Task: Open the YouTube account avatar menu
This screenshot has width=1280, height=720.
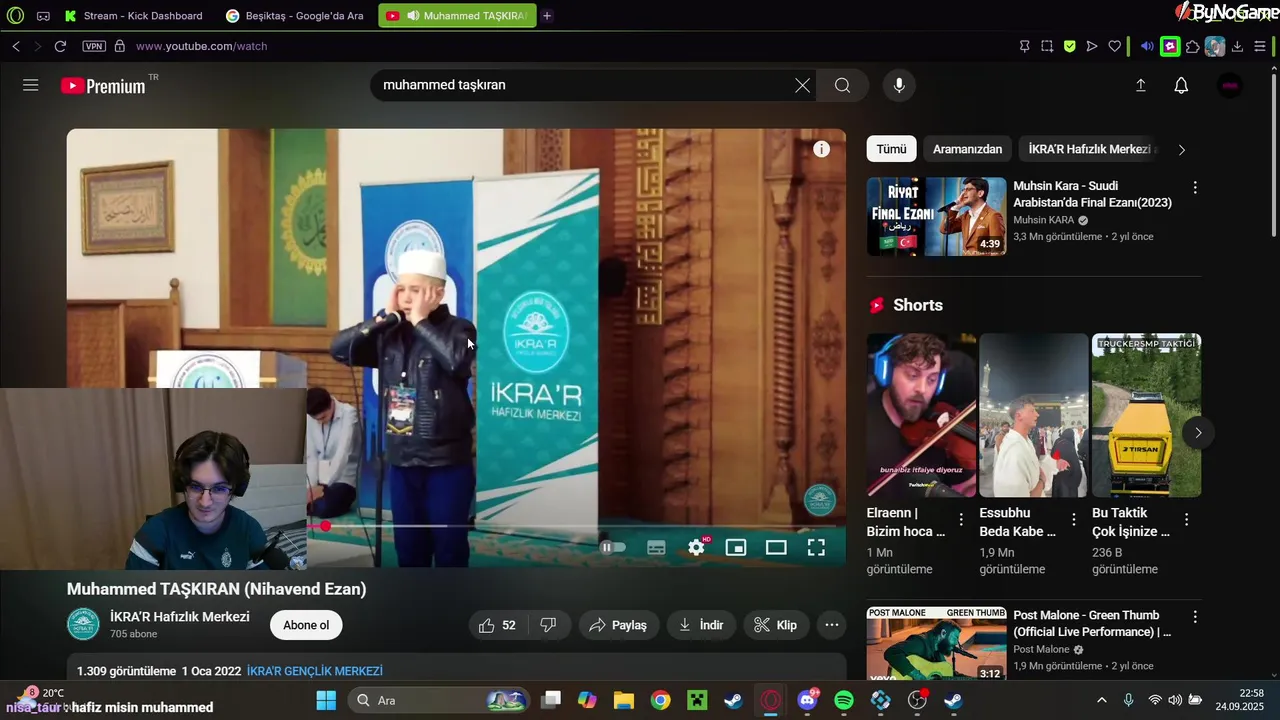Action: [1230, 86]
